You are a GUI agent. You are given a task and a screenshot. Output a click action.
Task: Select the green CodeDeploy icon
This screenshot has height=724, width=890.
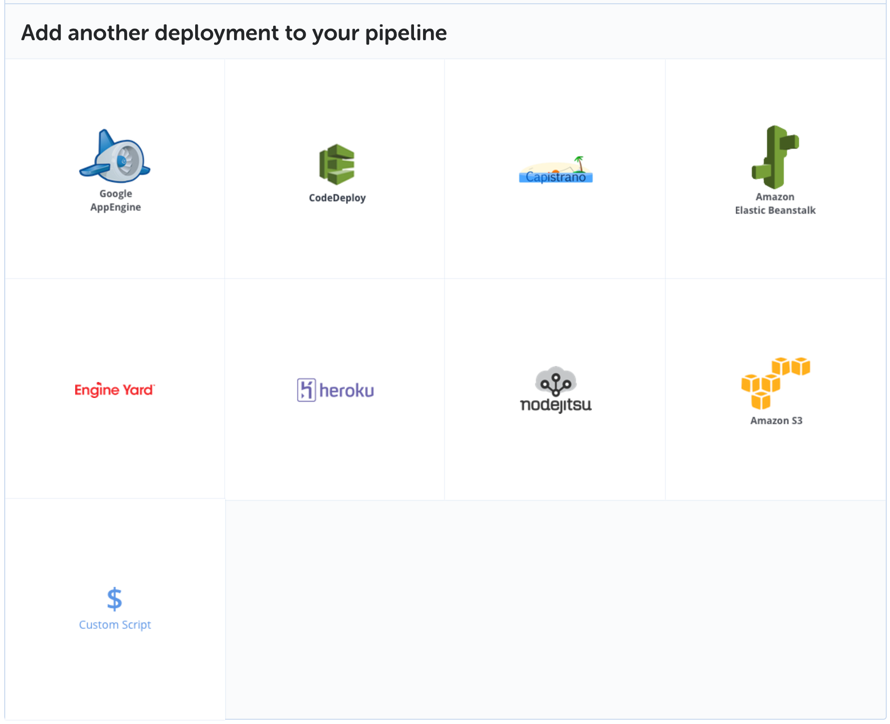(337, 165)
